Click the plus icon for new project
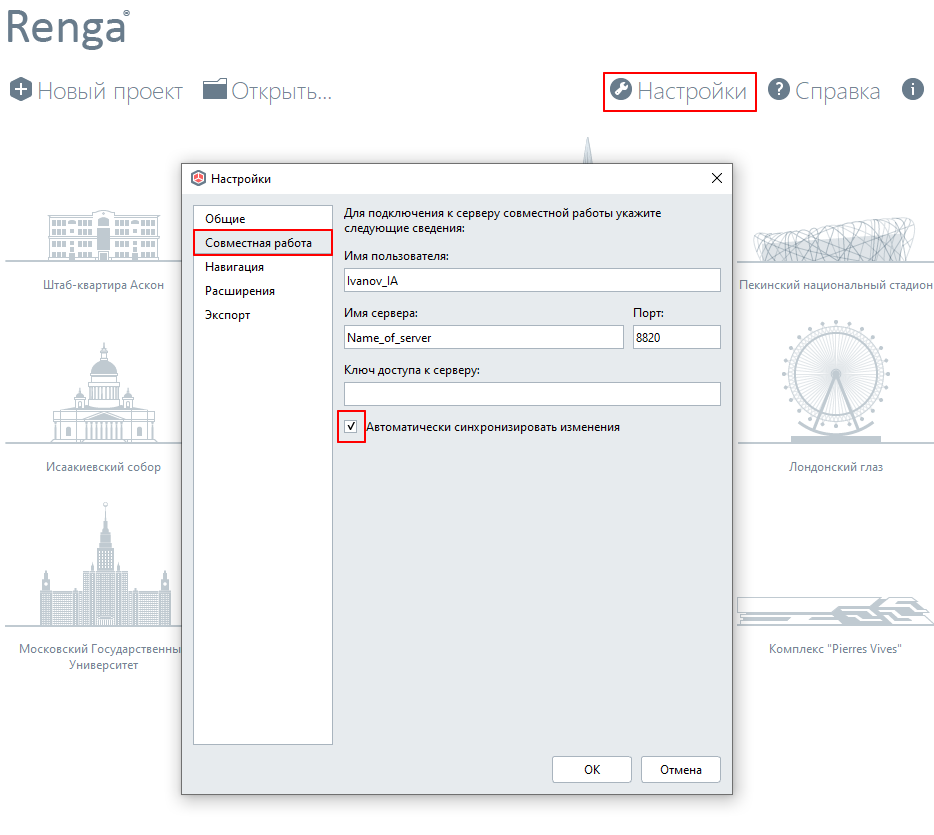Viewport: 934px width, 835px height. point(21,90)
